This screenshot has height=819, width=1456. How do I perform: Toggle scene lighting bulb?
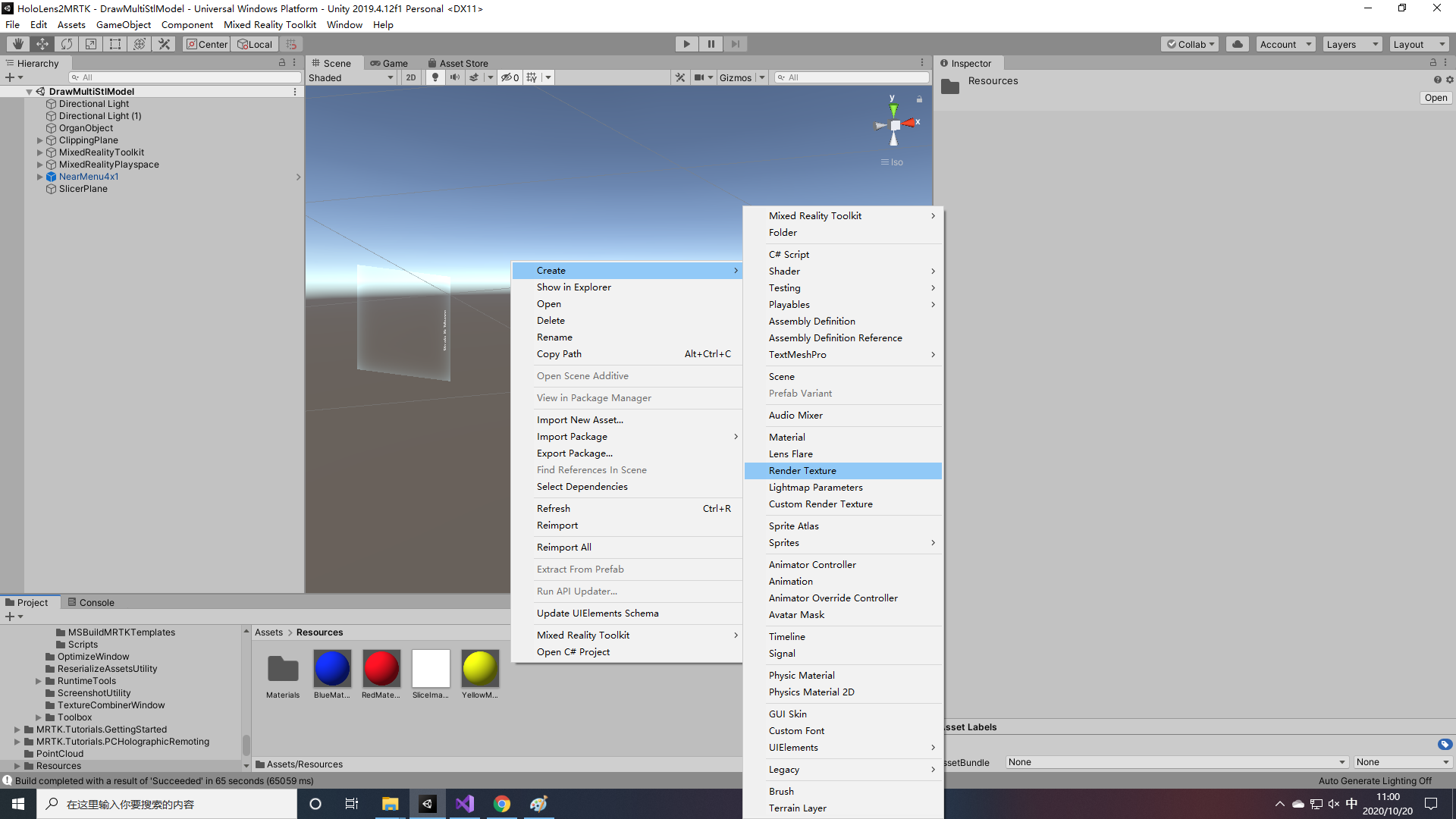click(x=435, y=77)
